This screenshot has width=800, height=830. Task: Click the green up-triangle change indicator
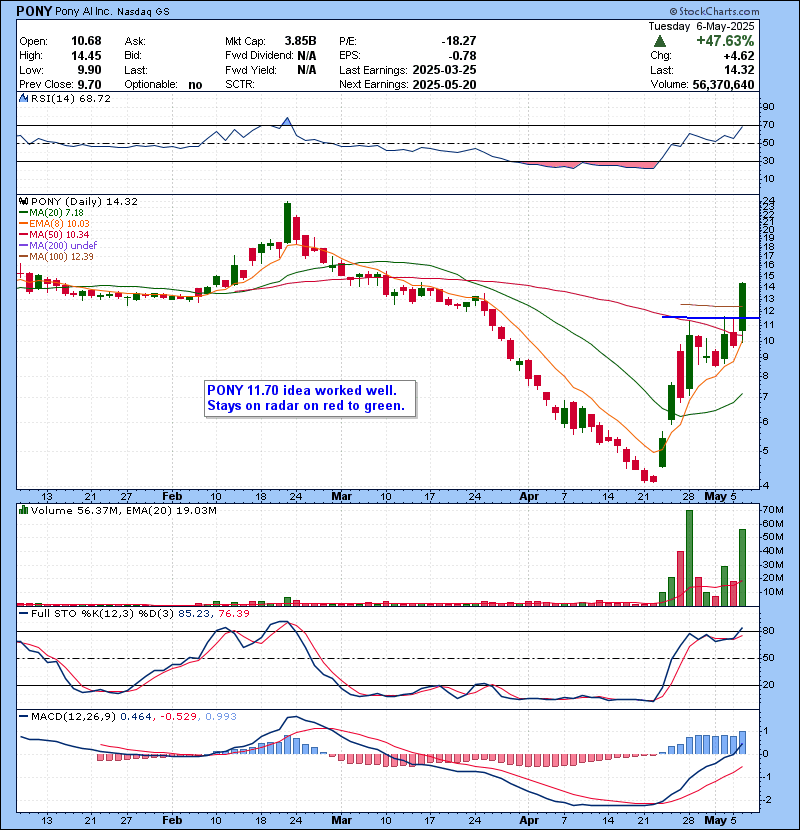[660, 41]
